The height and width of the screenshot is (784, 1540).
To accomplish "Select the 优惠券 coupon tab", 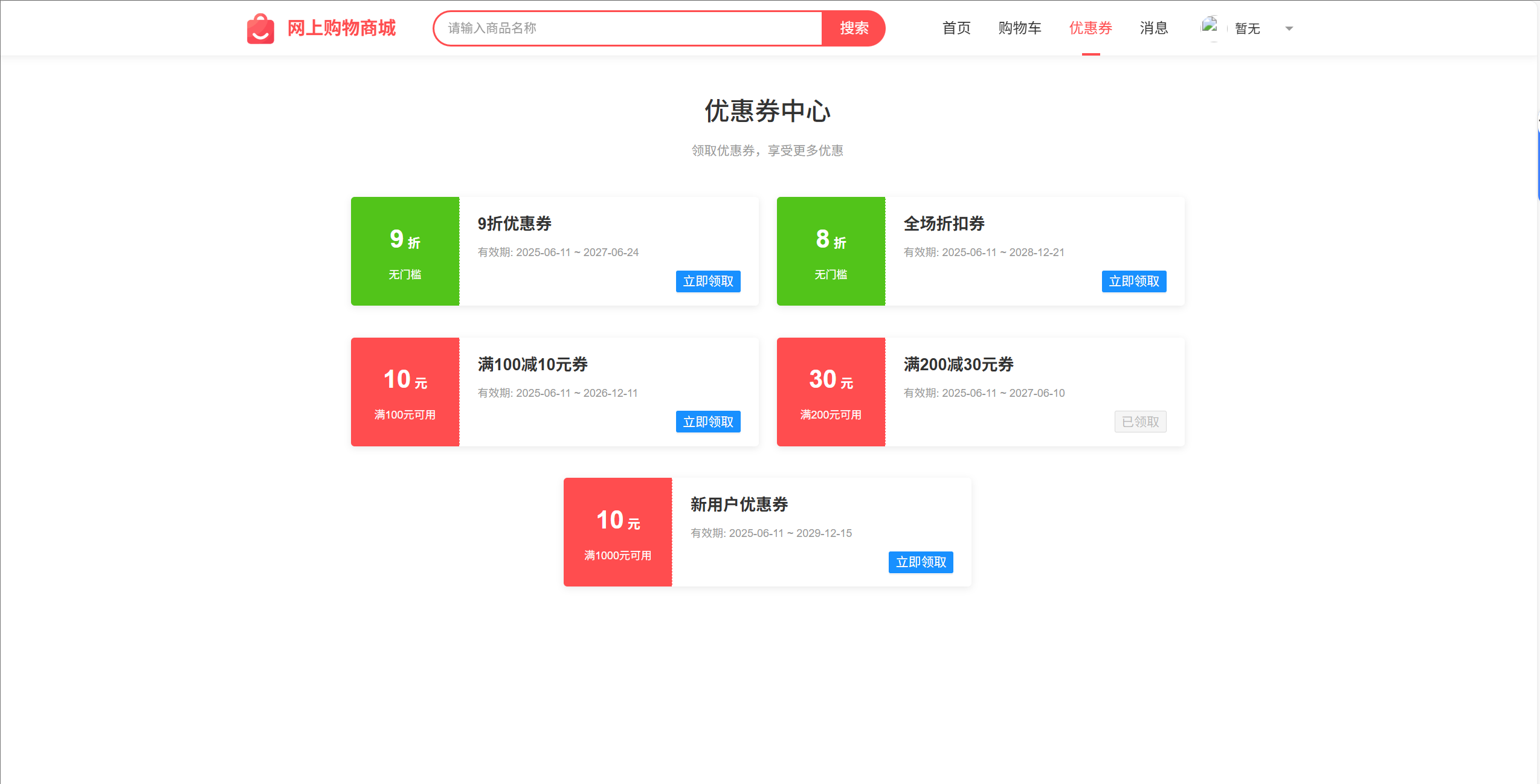I will [x=1091, y=28].
